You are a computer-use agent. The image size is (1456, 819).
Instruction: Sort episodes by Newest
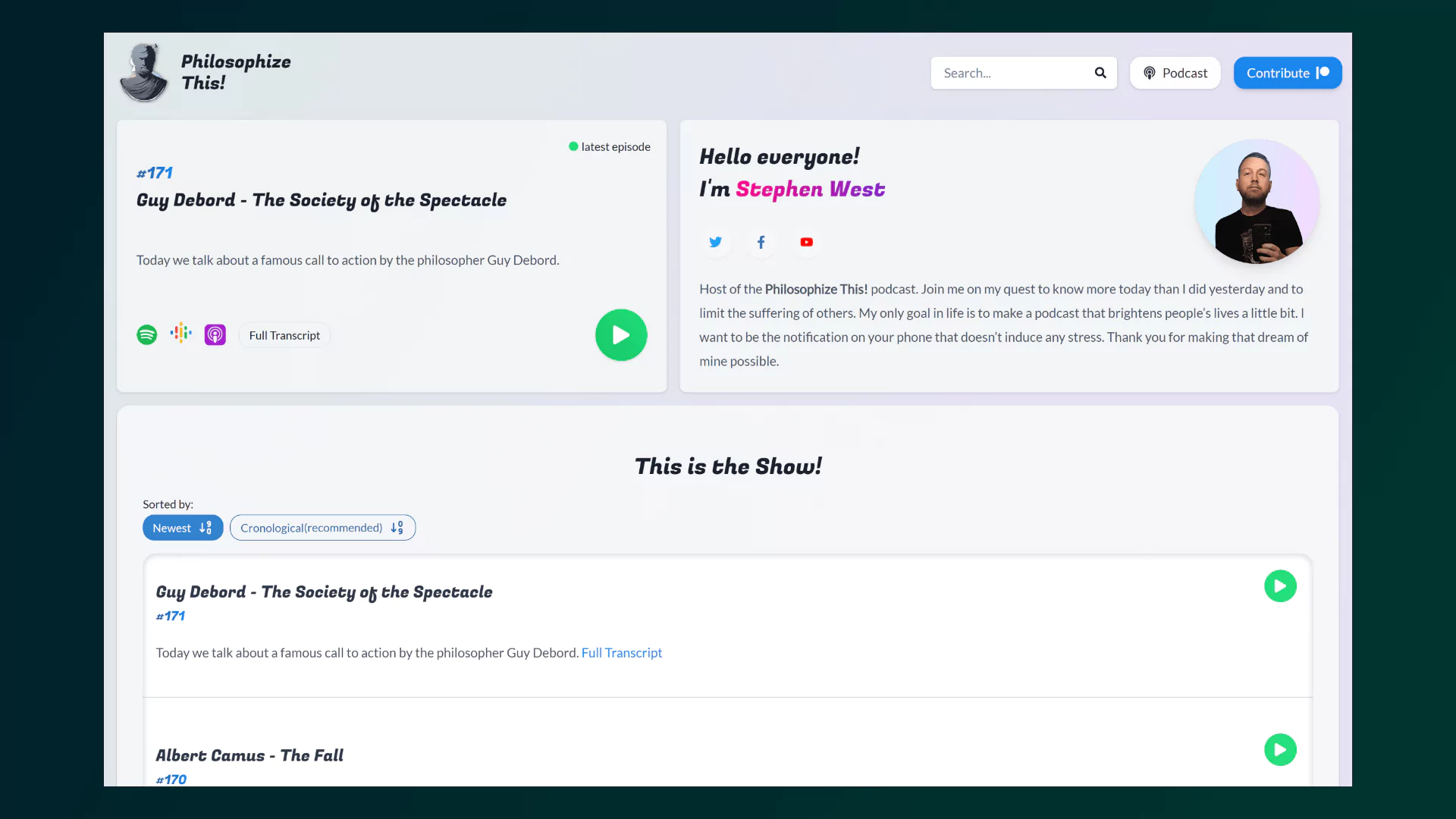pos(183,528)
